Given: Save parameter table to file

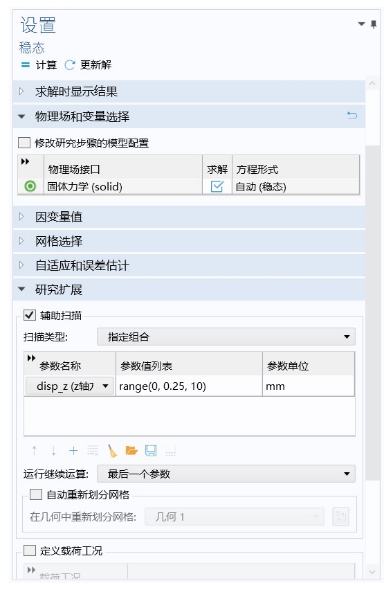Looking at the screenshot, I should tap(151, 450).
